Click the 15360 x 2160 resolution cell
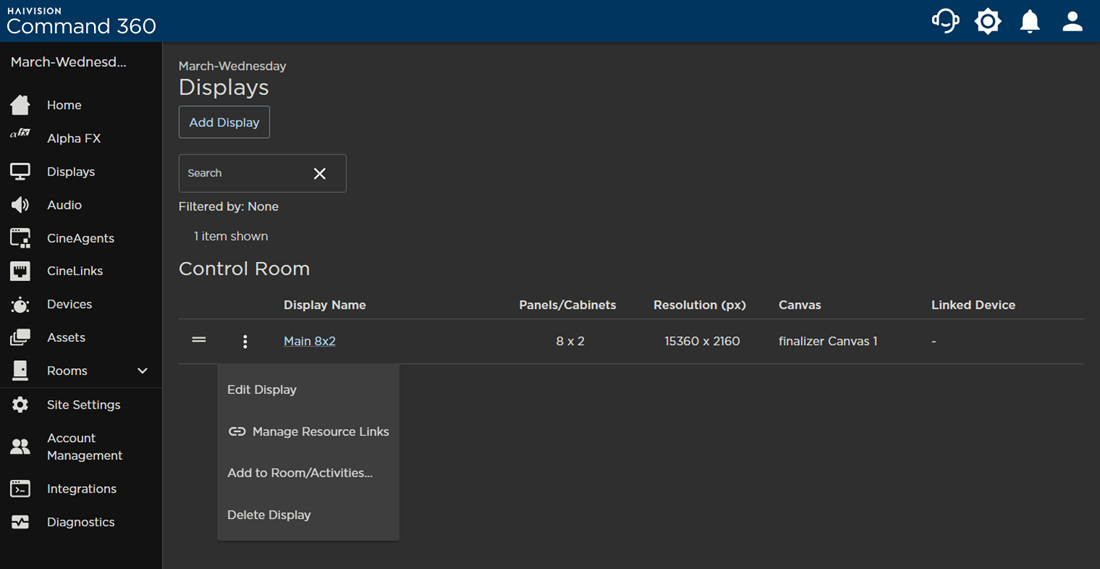The width and height of the screenshot is (1100, 569). pyautogui.click(x=702, y=342)
